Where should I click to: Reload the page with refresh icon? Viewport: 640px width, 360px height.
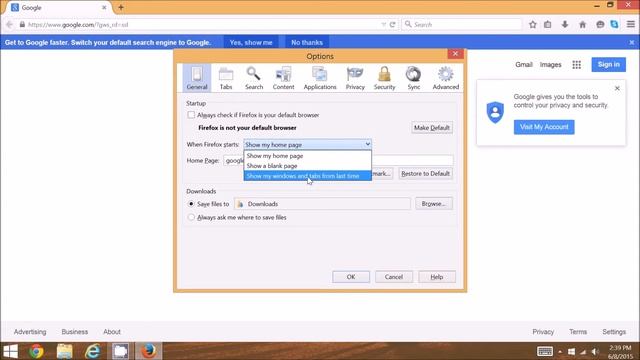coord(392,24)
